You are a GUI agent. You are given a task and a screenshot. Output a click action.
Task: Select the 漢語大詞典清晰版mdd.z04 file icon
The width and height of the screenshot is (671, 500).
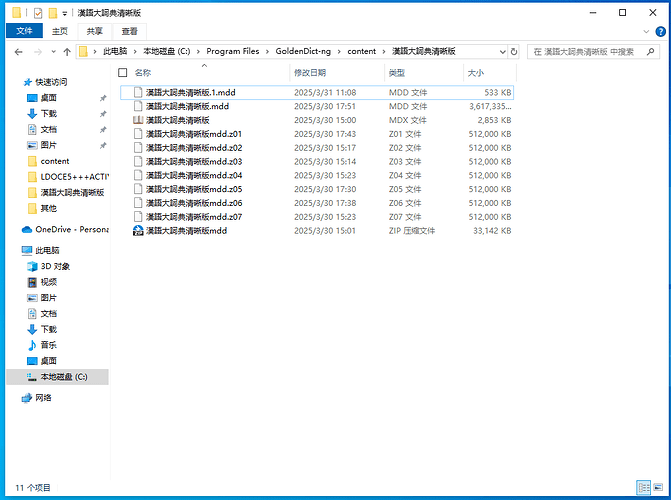138,175
